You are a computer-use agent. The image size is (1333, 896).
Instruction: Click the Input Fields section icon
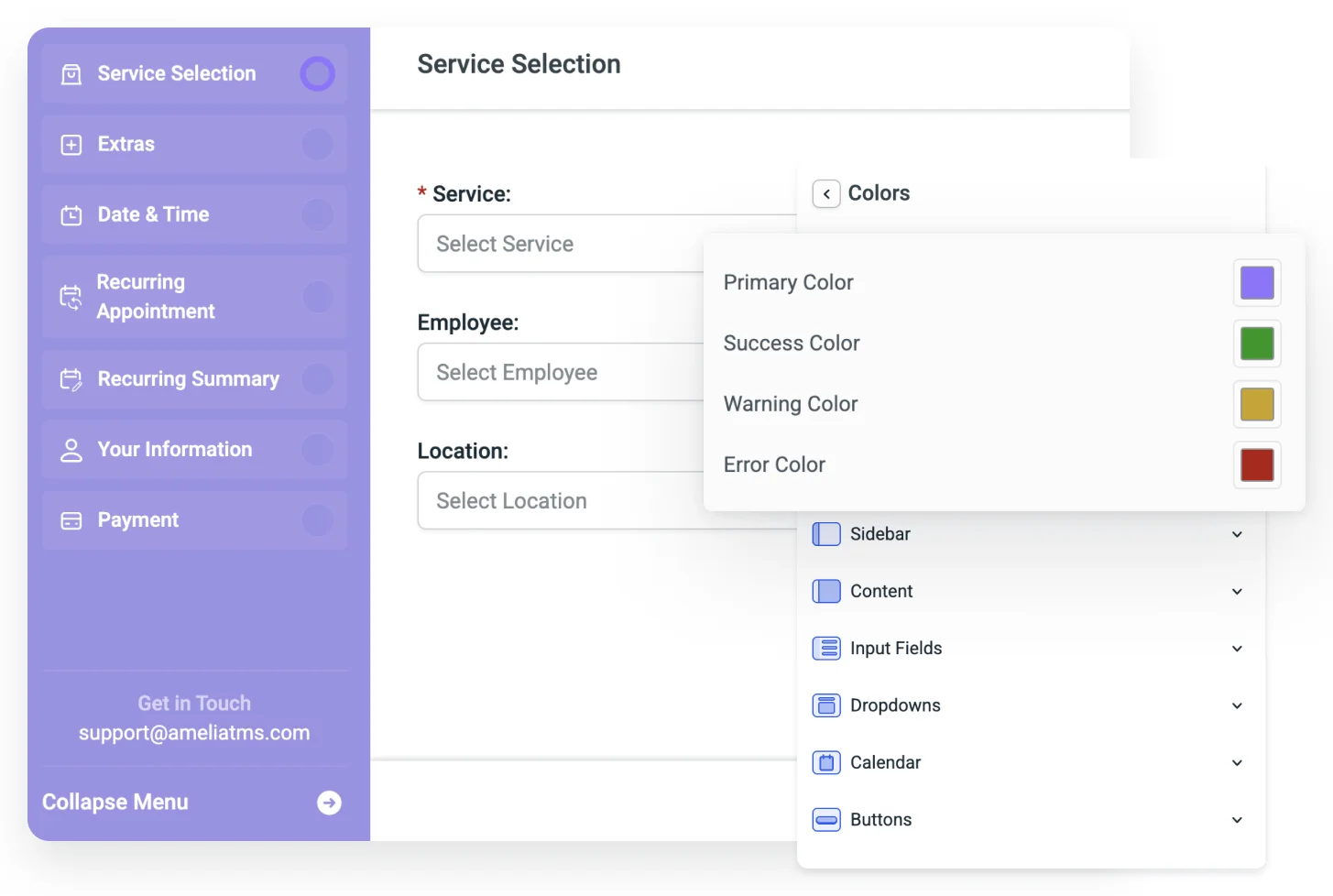coord(825,649)
